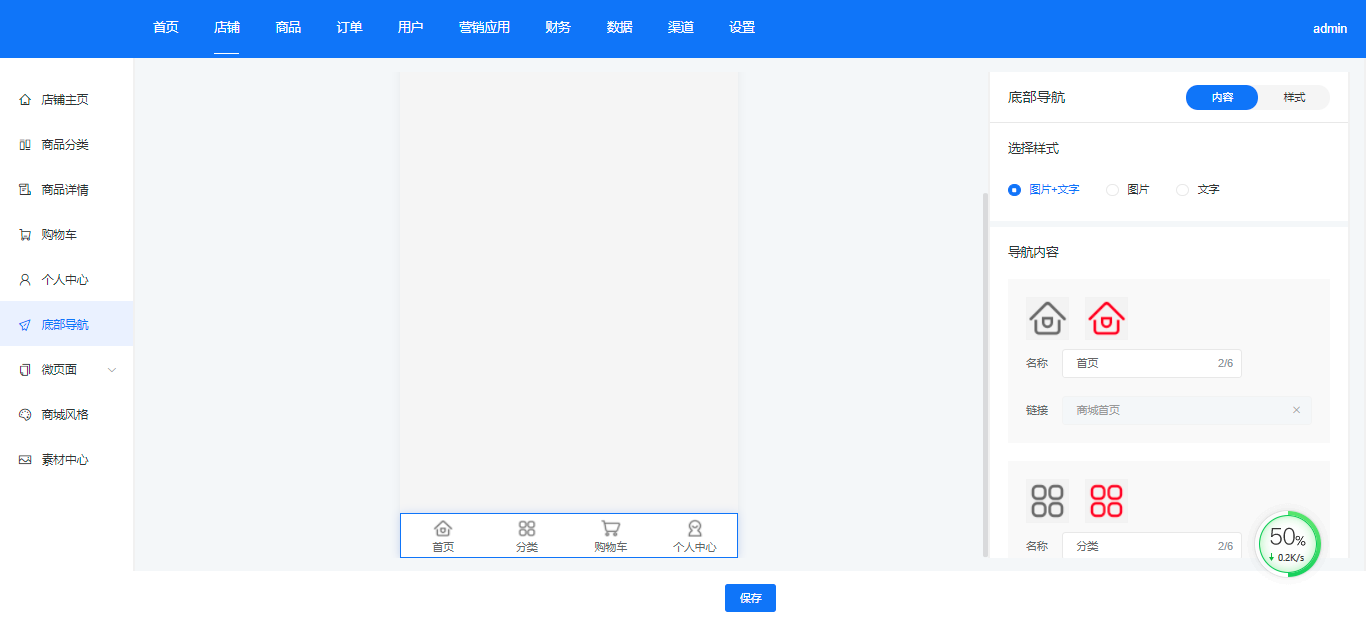The height and width of the screenshot is (625, 1366).
Task: Tap the category icon in preview bar
Action: (x=527, y=529)
